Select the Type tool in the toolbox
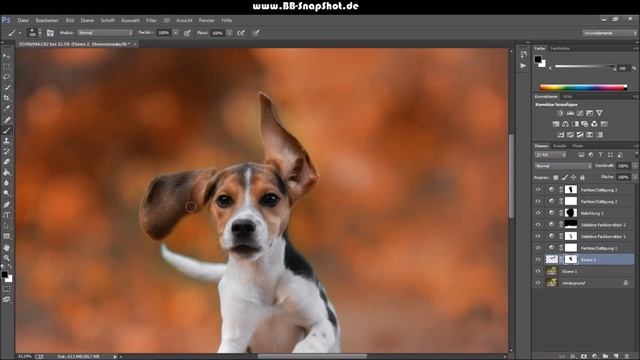 [x=7, y=215]
